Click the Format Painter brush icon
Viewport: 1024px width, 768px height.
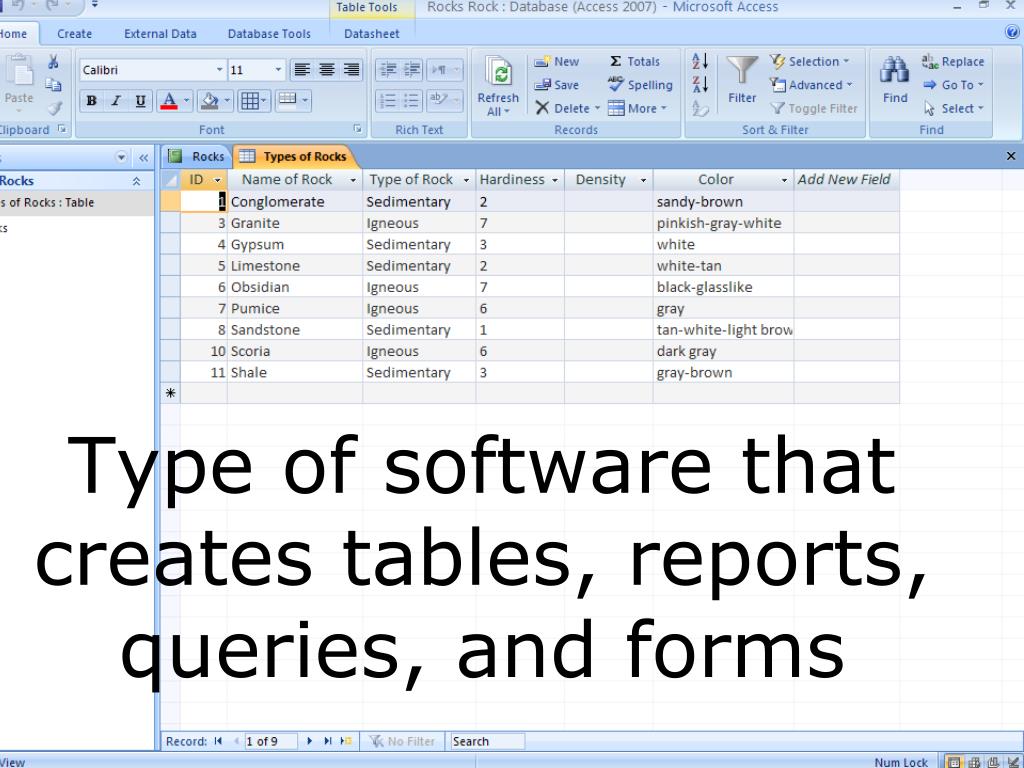(x=55, y=108)
